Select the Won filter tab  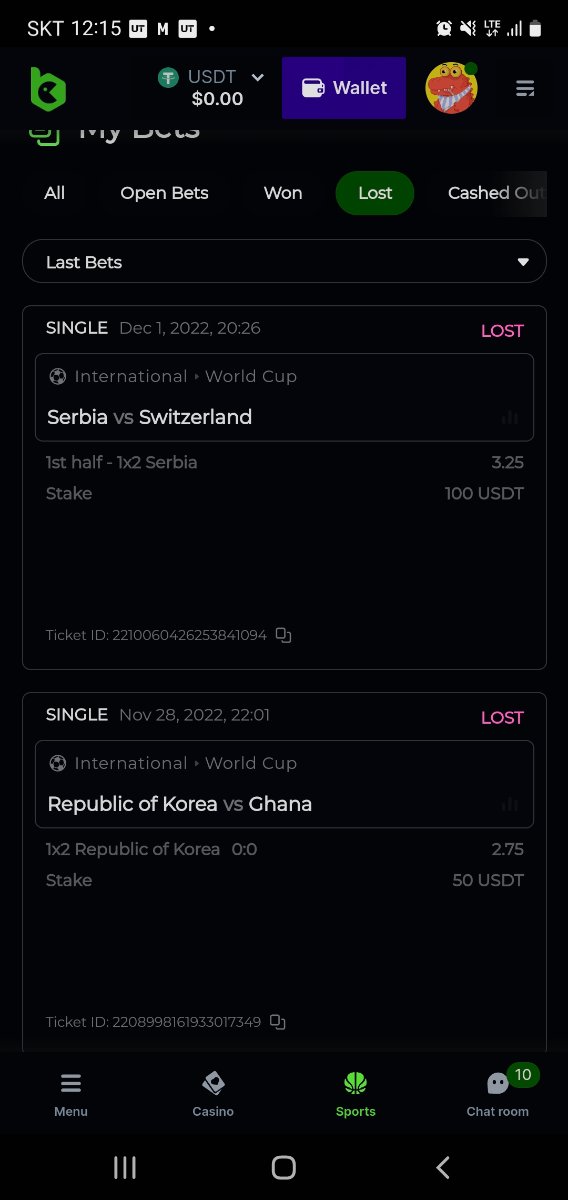(283, 193)
